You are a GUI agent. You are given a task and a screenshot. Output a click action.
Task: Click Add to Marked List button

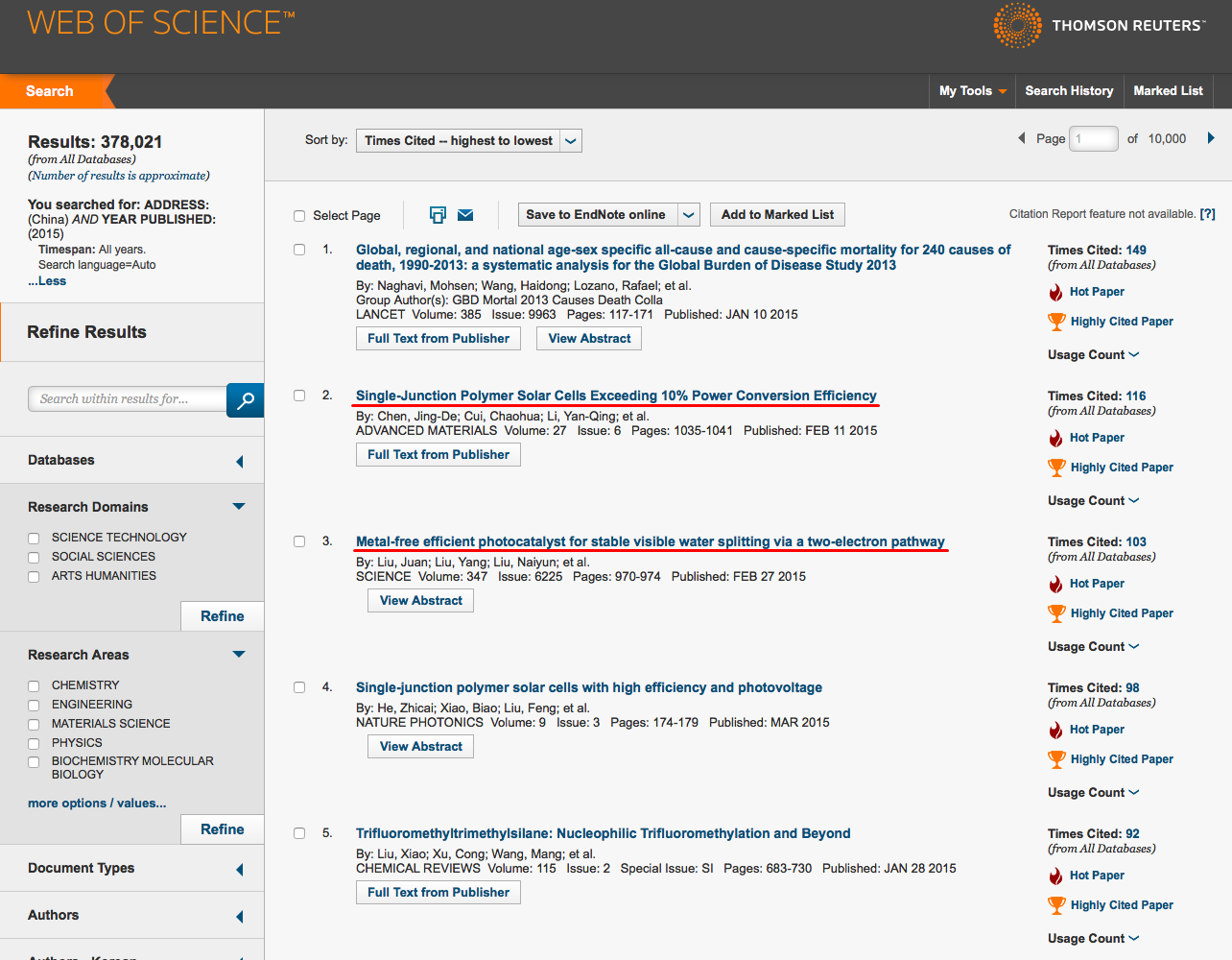pyautogui.click(x=777, y=215)
